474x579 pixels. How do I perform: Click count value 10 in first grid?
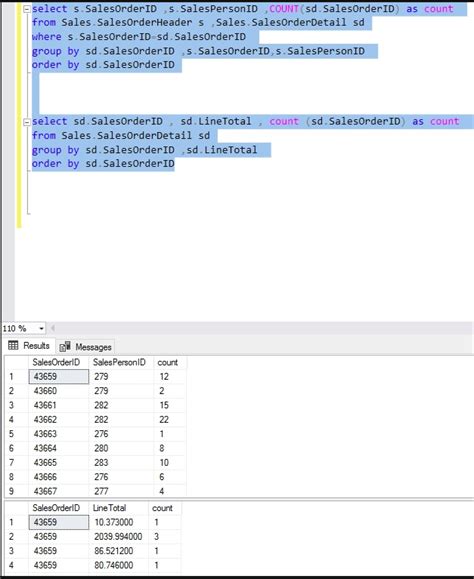pyautogui.click(x=170, y=463)
